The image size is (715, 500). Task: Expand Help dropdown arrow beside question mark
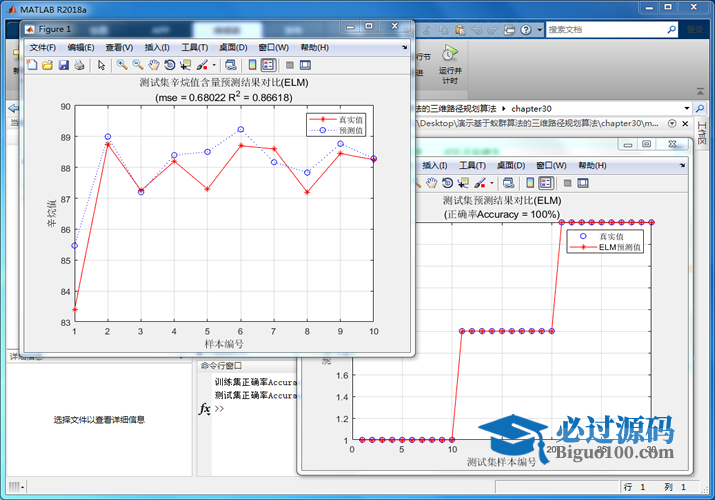click(539, 30)
